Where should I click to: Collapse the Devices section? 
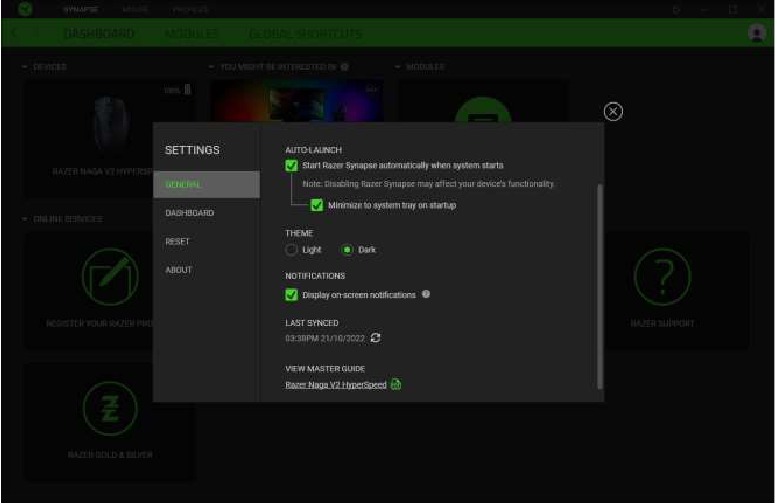tap(24, 67)
